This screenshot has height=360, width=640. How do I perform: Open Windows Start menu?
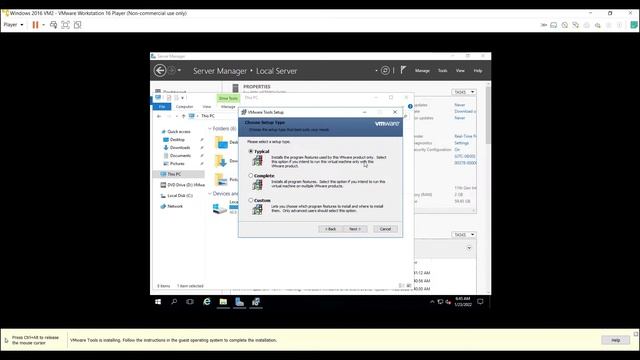(x=158, y=302)
